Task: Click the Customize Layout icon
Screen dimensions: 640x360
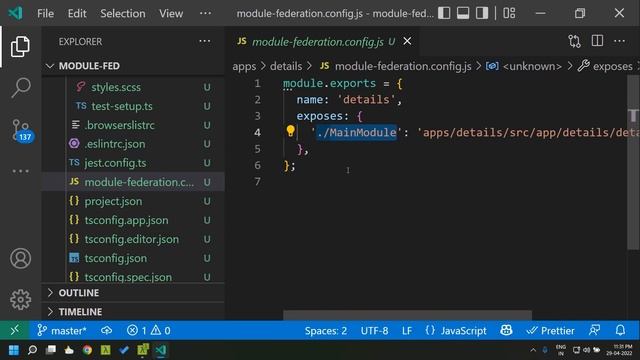Action: pos(509,13)
